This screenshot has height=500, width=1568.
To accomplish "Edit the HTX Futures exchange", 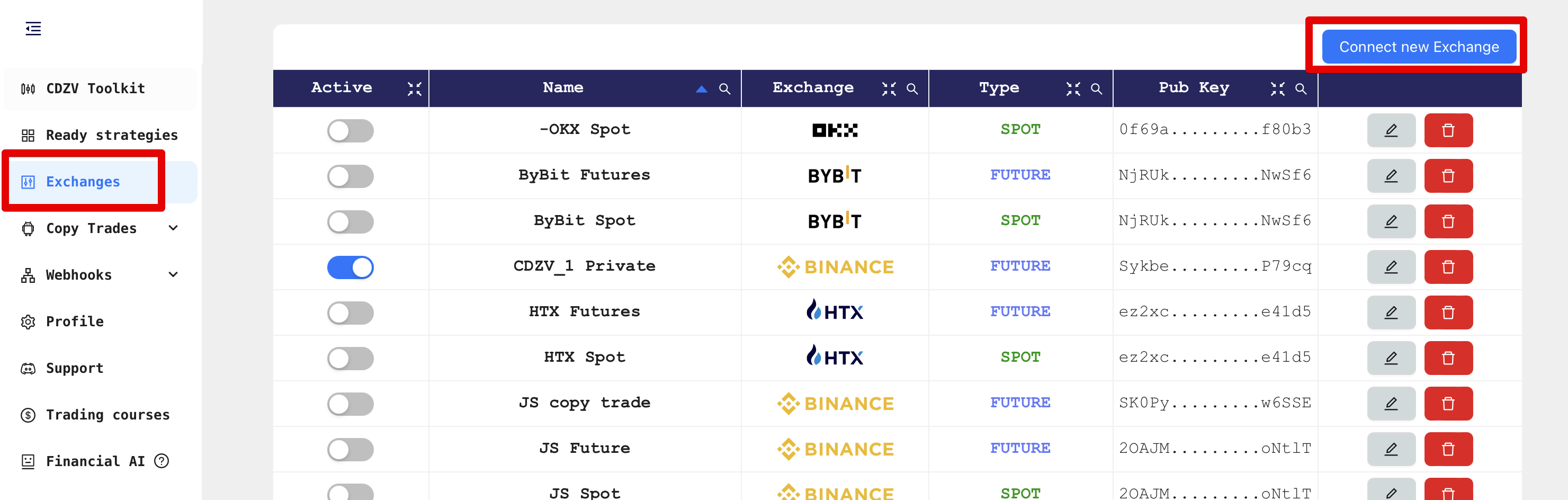I will [x=1390, y=312].
